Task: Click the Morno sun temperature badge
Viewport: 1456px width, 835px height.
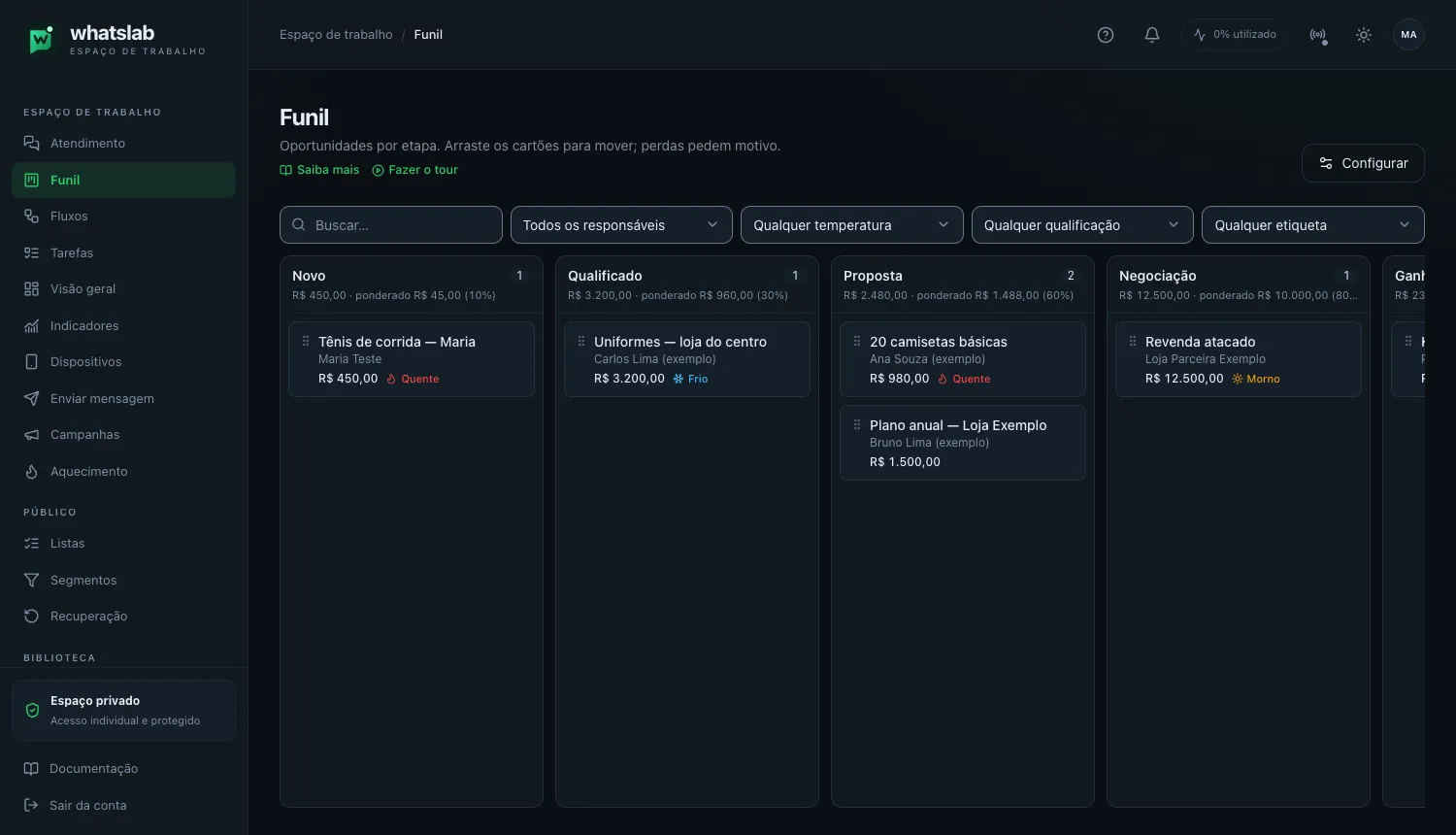Action: (x=1256, y=379)
